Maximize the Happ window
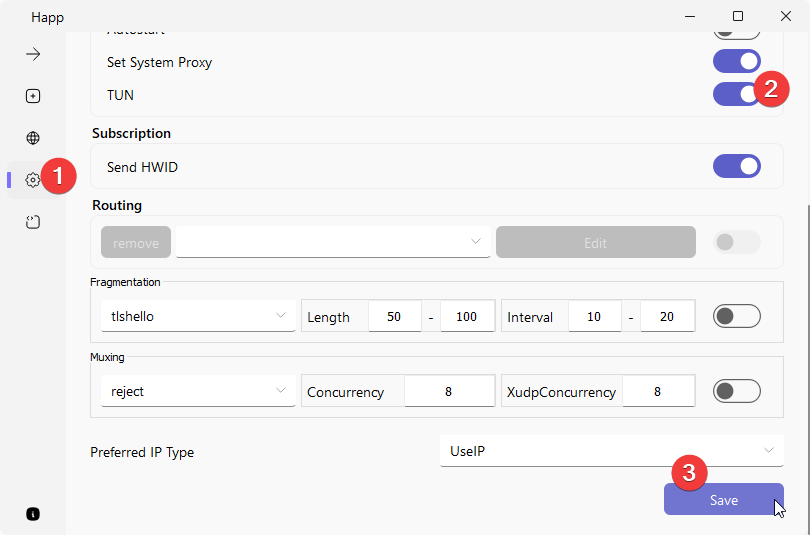Image resolution: width=810 pixels, height=535 pixels. click(x=738, y=16)
